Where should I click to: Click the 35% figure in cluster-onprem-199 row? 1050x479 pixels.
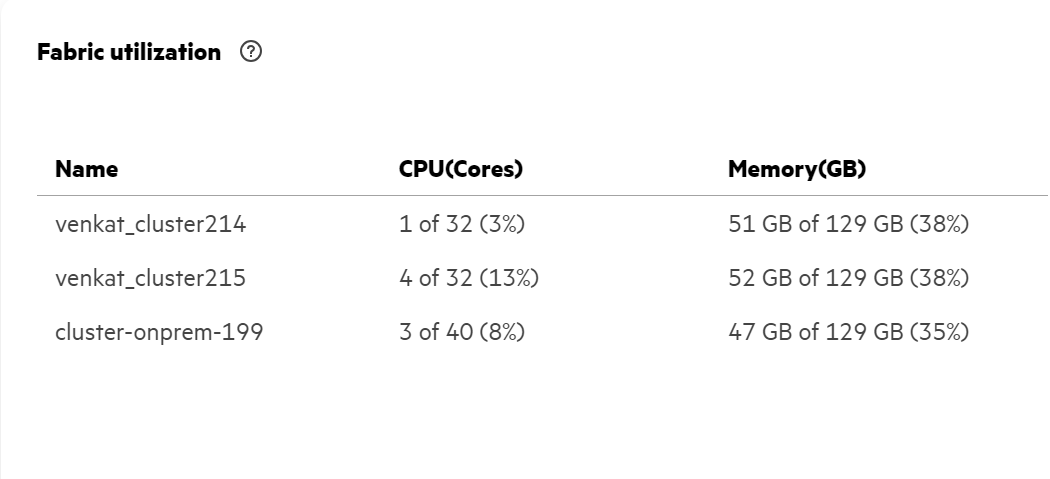click(940, 332)
